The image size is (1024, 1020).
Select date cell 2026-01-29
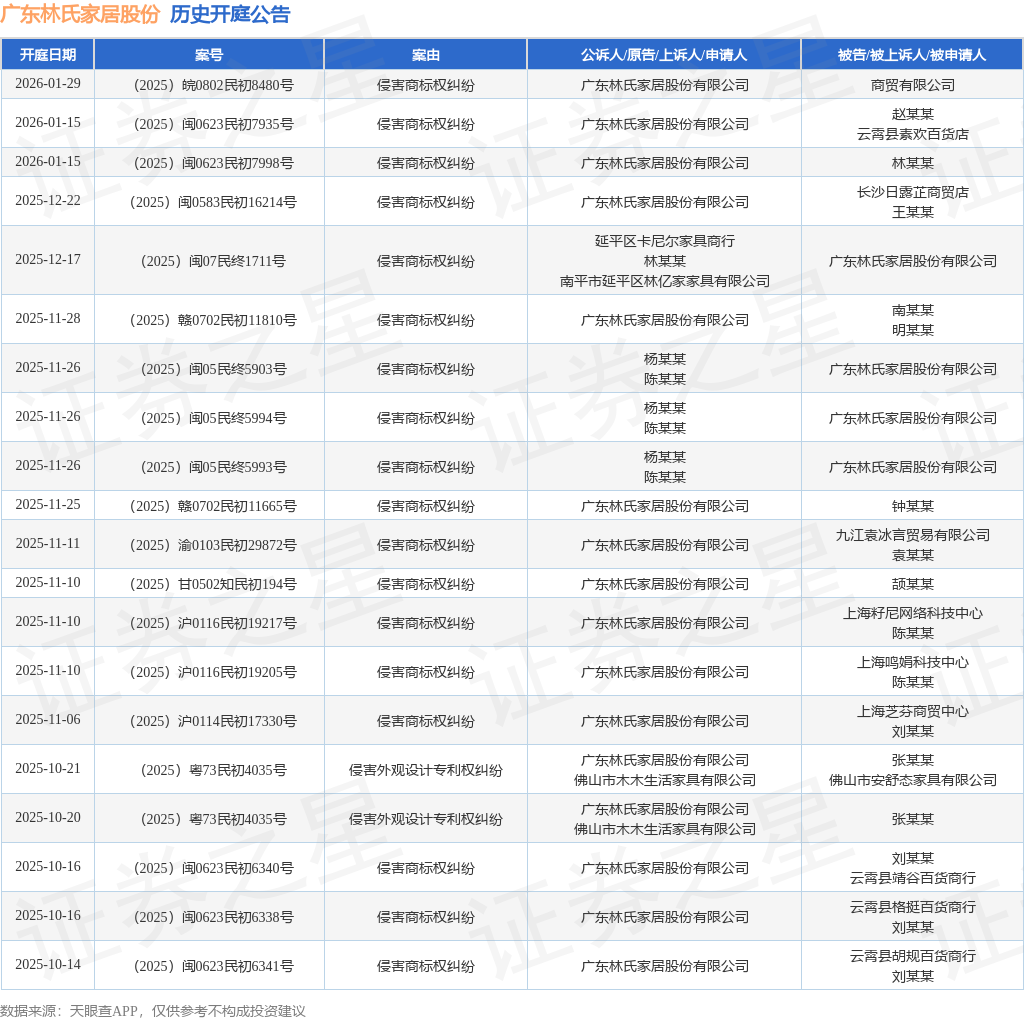pos(48,84)
